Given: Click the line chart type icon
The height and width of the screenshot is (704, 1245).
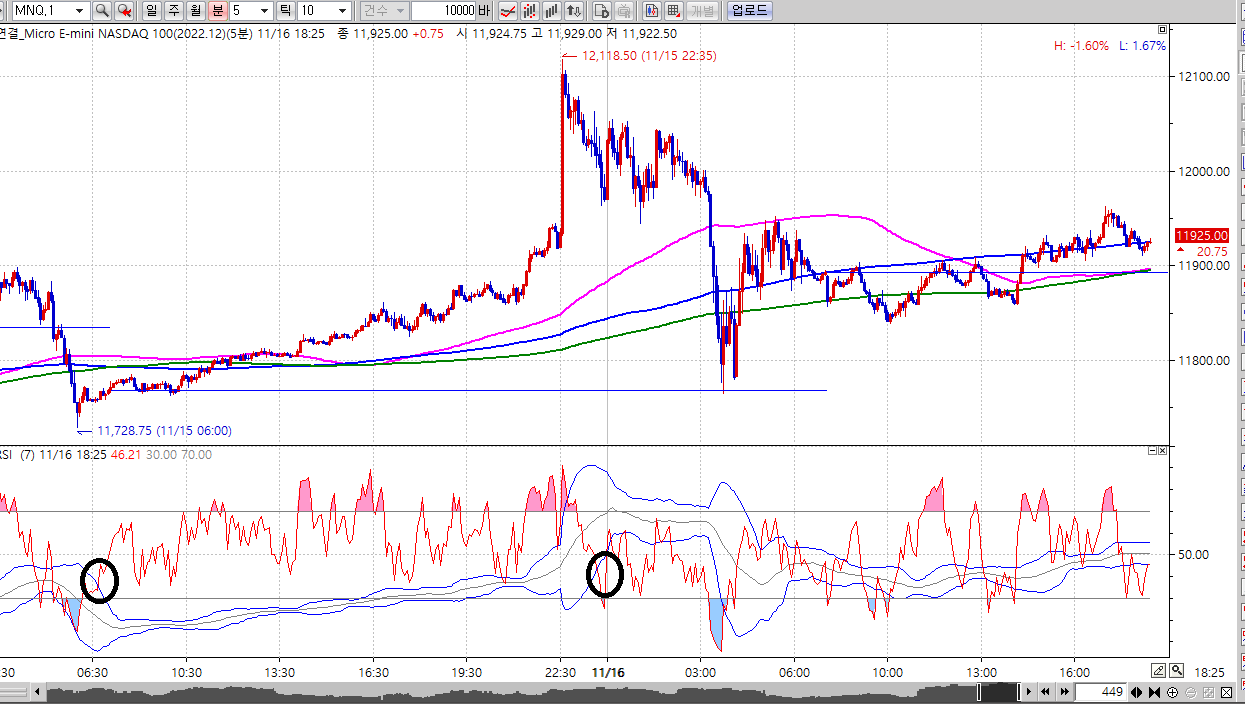Looking at the screenshot, I should coord(508,11).
